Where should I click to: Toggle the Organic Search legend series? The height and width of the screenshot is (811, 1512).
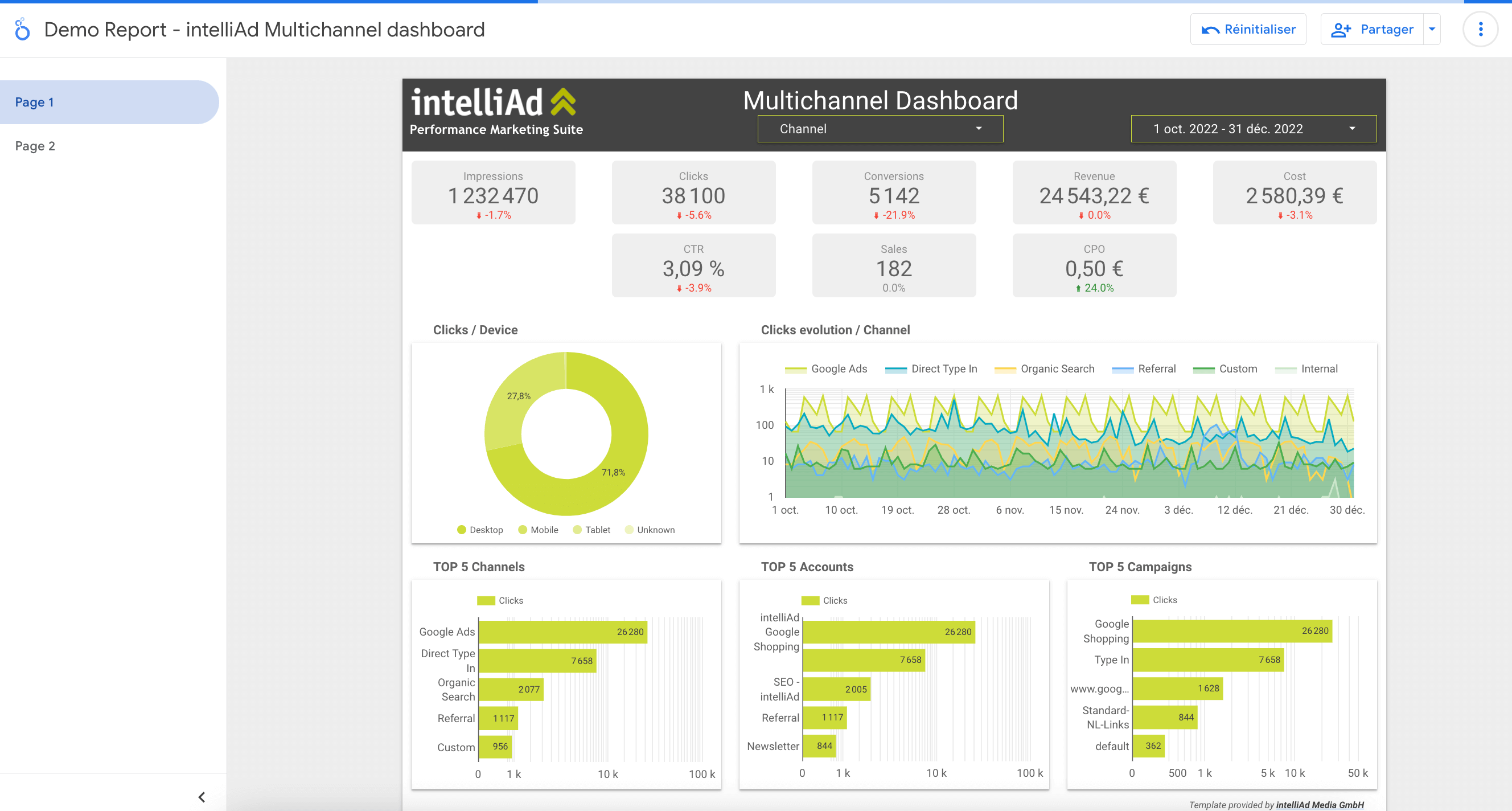point(1044,369)
